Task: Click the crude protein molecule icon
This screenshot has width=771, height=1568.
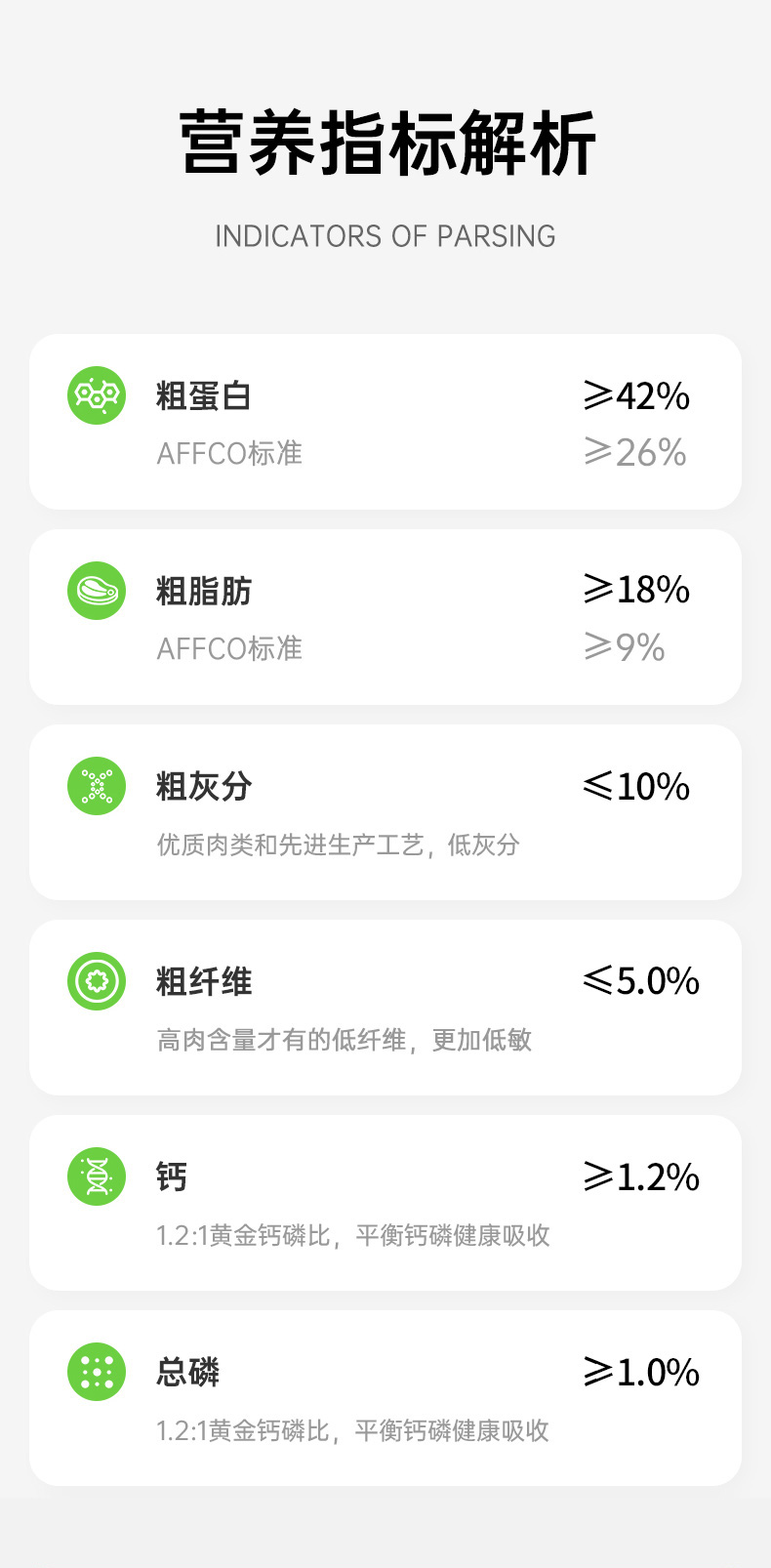Action: point(97,395)
